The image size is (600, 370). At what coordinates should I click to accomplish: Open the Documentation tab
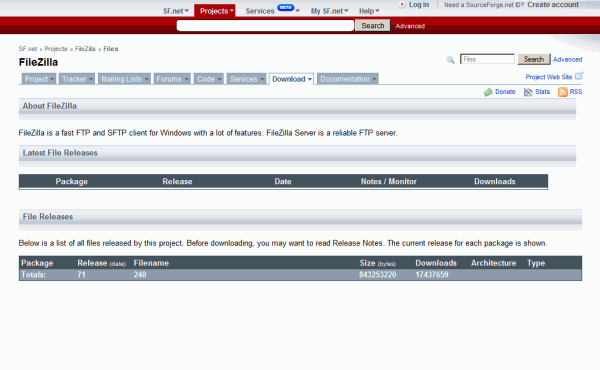[x=347, y=79]
